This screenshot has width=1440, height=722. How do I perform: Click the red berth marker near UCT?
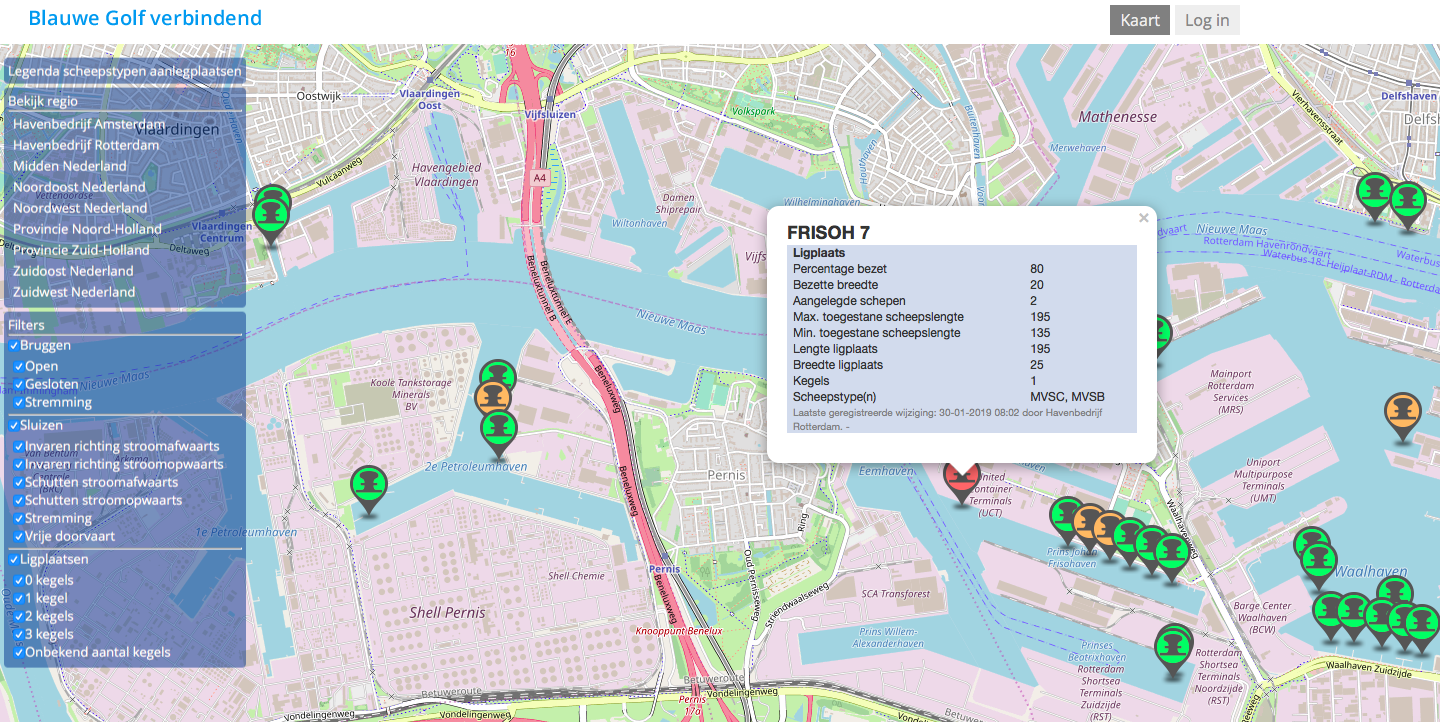click(x=962, y=480)
